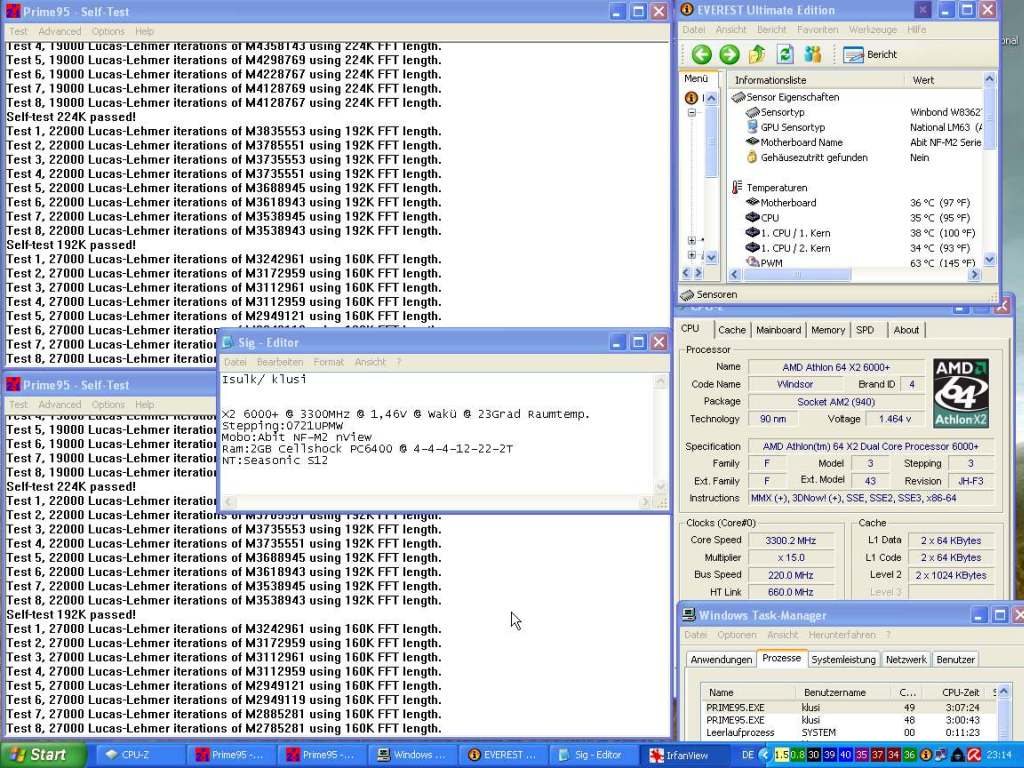
Task: Click the orange EVEREST info tray icon
Action: click(925, 755)
